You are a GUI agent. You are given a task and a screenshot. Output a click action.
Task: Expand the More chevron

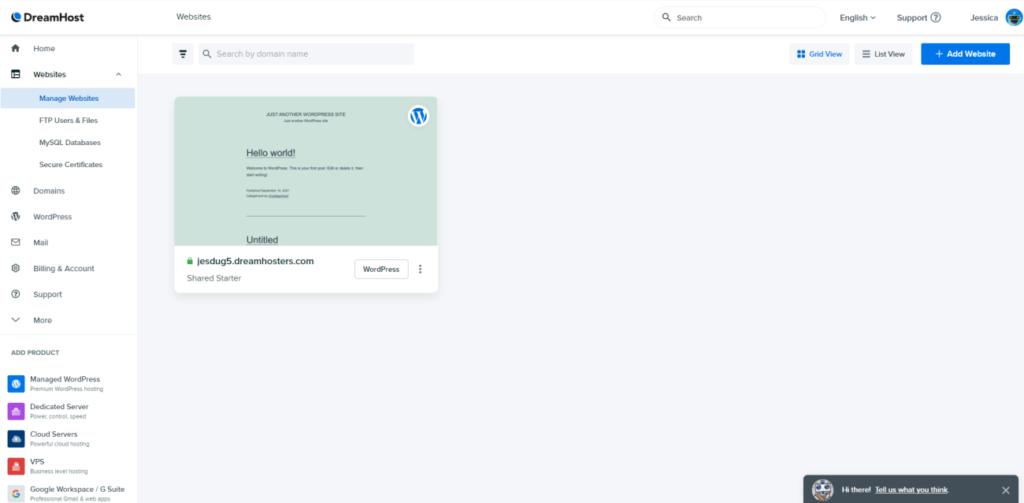point(16,320)
